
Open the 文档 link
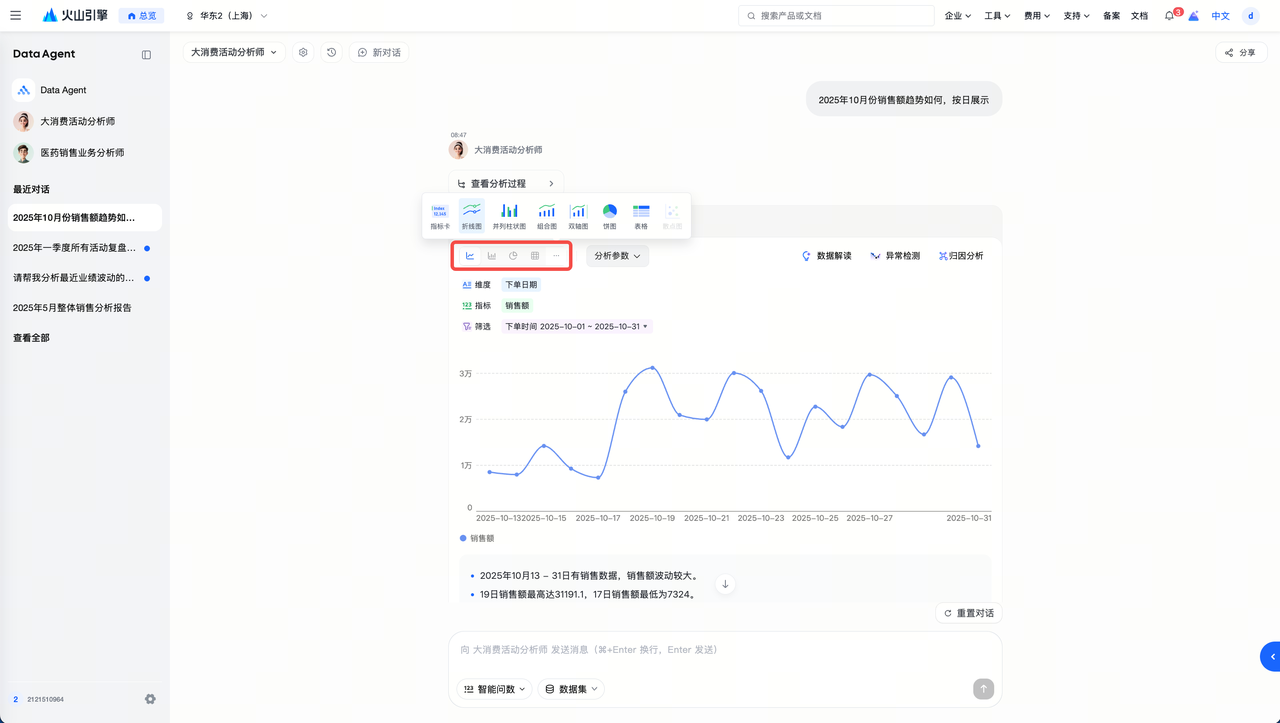click(x=1140, y=16)
